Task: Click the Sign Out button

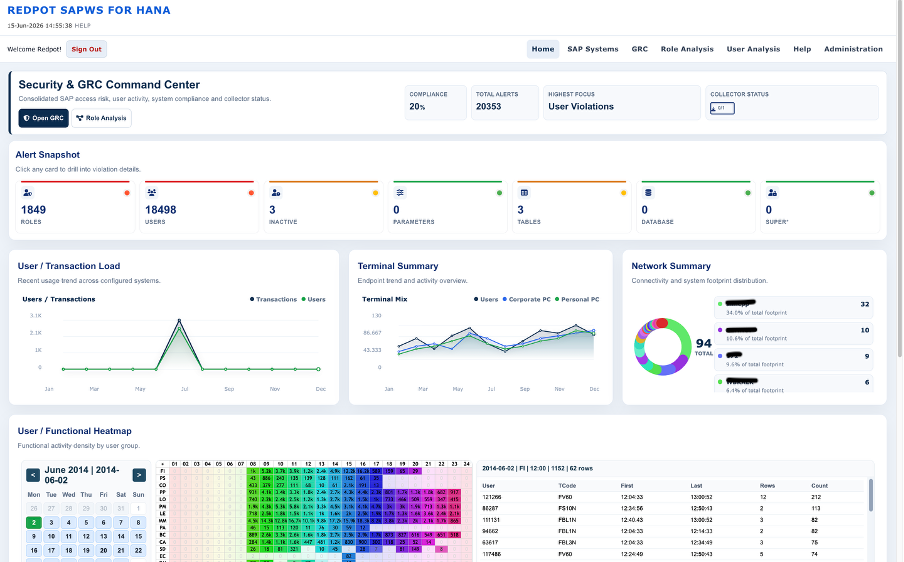Action: coord(86,49)
